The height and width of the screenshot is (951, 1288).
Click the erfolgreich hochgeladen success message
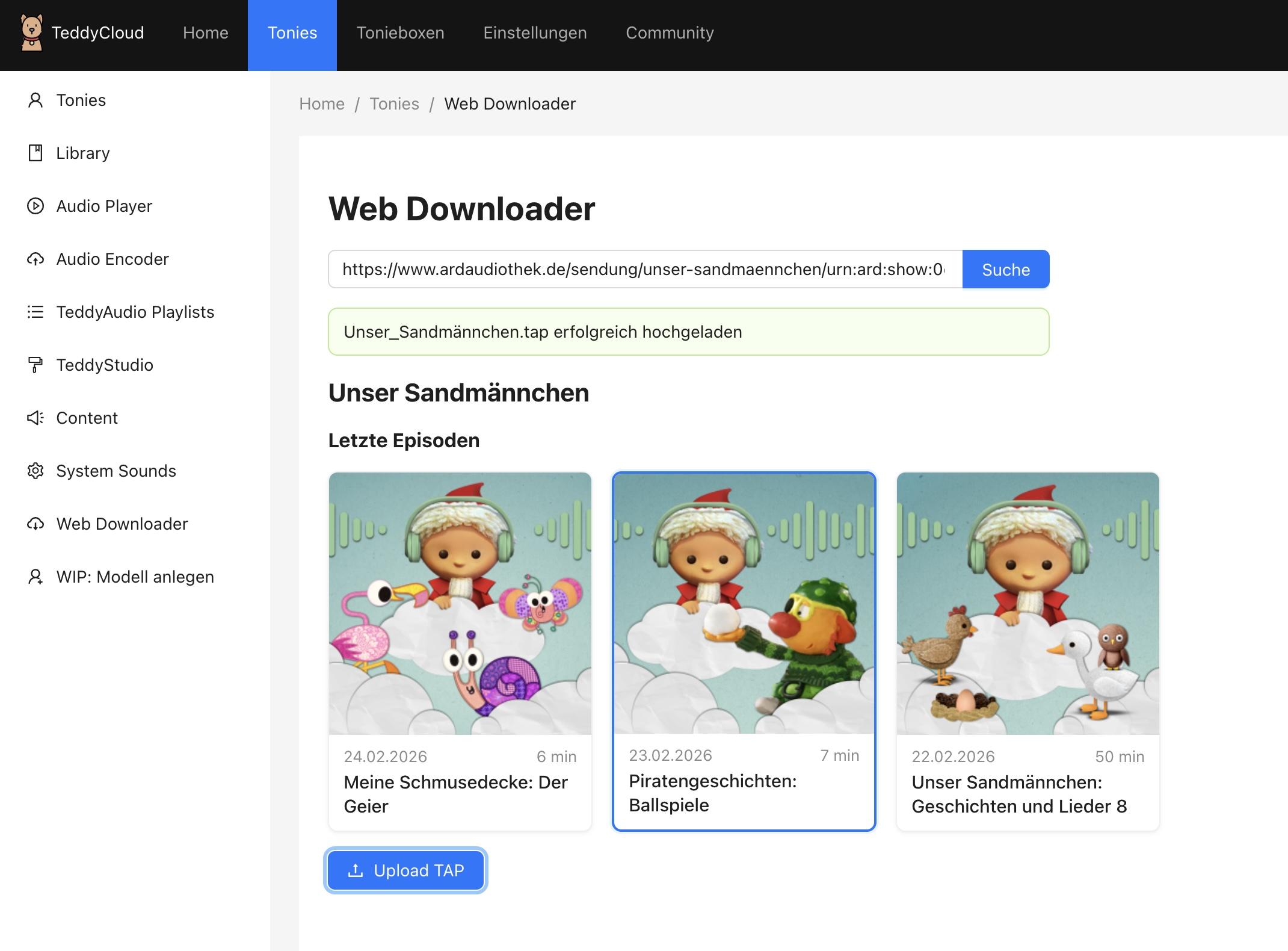689,332
